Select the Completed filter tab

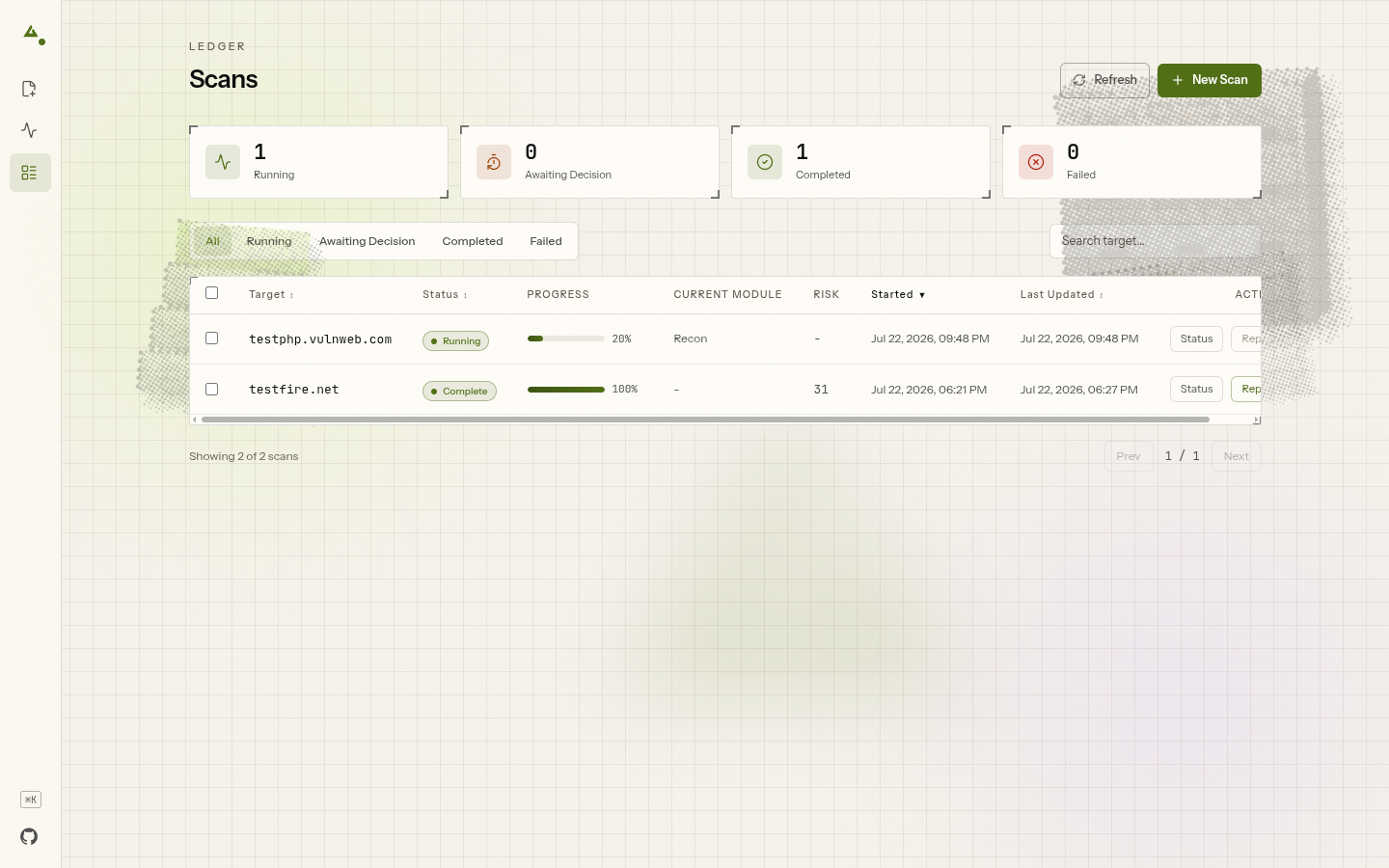473,241
